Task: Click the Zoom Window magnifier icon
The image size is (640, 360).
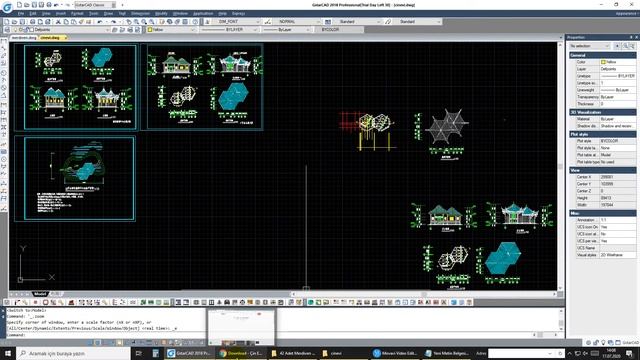Action: click(144, 22)
